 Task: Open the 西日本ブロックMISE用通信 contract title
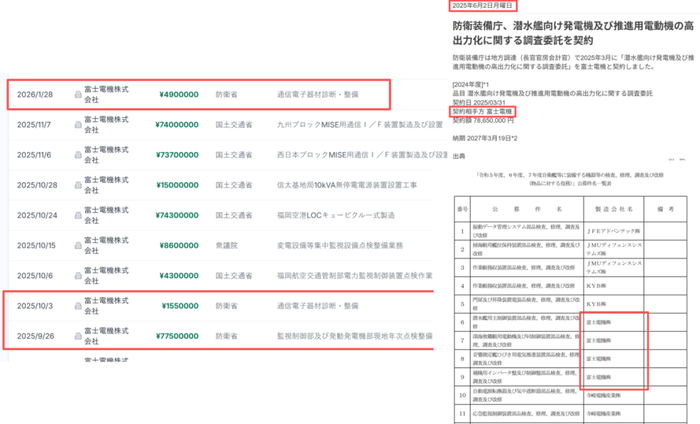click(x=362, y=155)
